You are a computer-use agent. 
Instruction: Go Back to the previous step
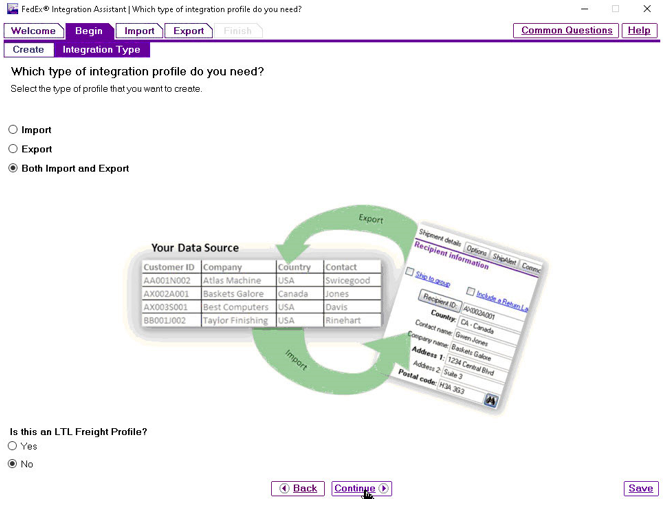[x=298, y=488]
